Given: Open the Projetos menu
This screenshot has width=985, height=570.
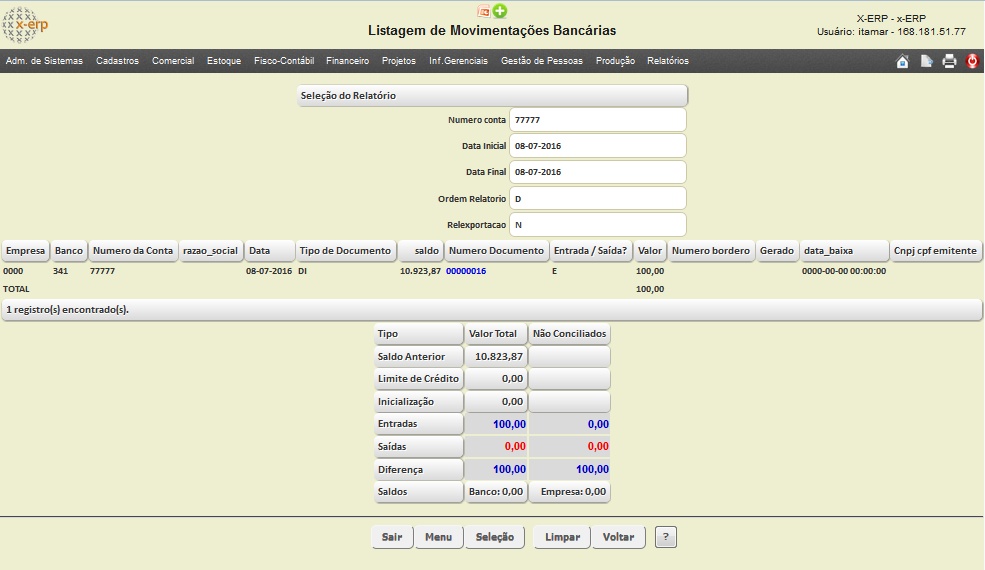Looking at the screenshot, I should click(x=398, y=61).
